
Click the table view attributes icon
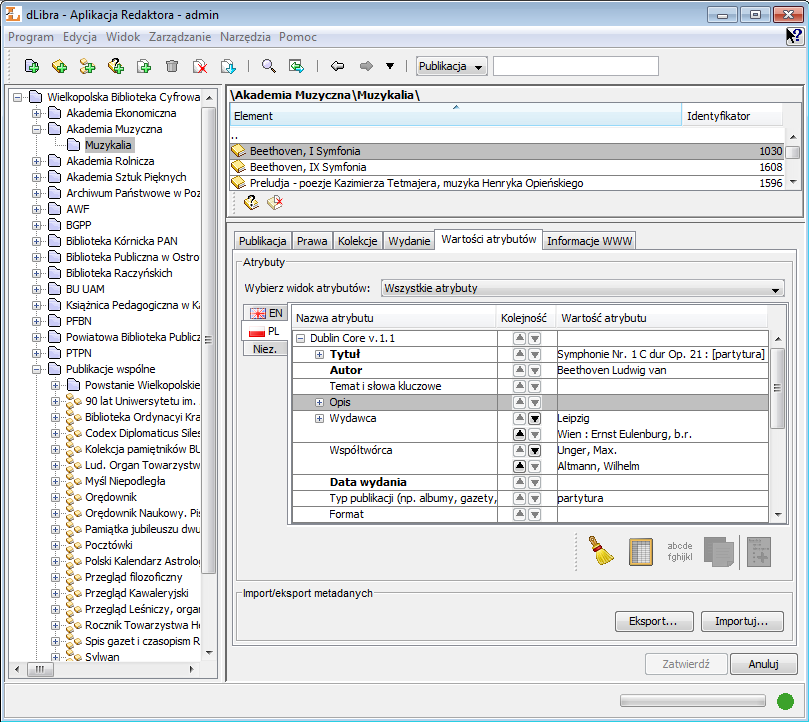pos(641,551)
